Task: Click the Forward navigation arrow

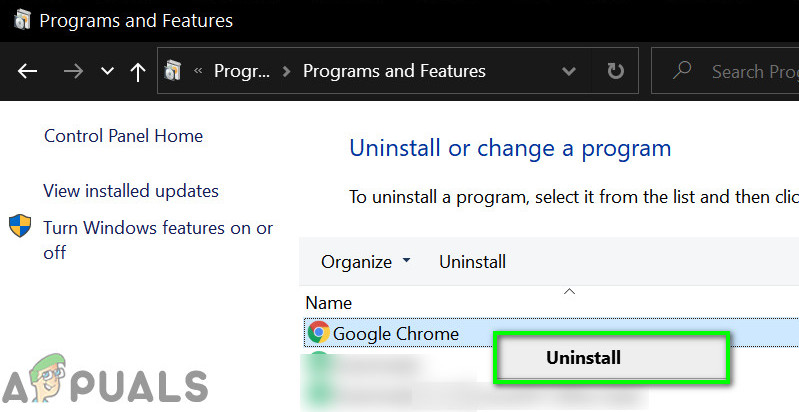Action: pyautogui.click(x=73, y=71)
